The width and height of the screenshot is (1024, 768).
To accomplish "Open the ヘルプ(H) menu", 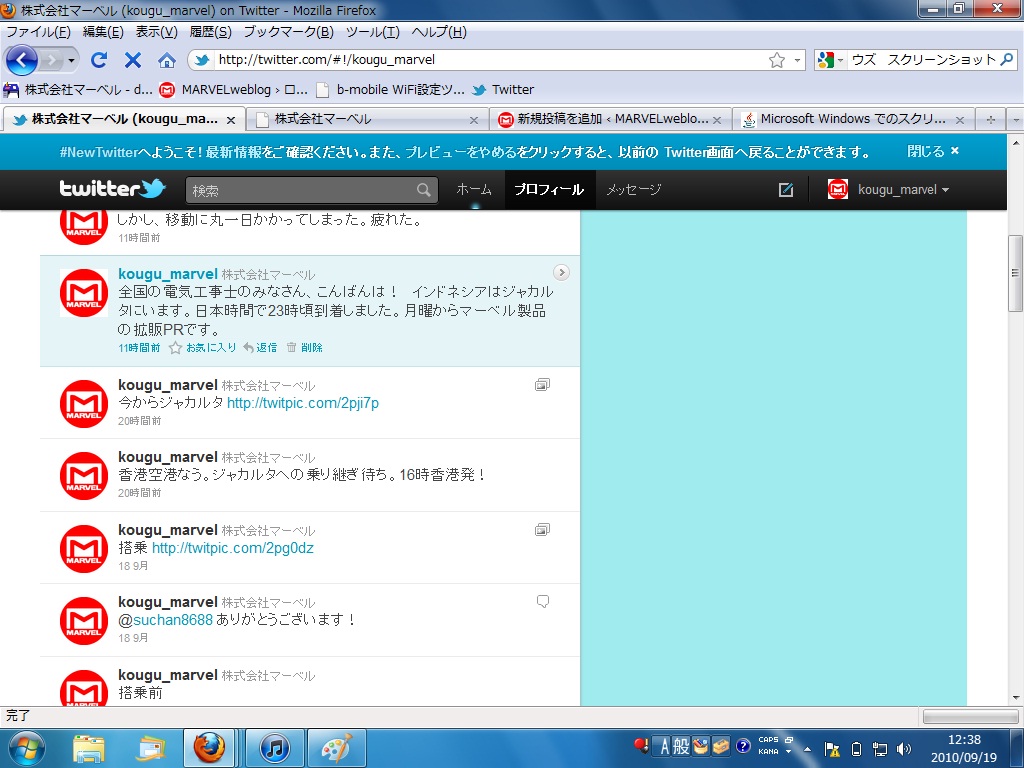I will [439, 32].
